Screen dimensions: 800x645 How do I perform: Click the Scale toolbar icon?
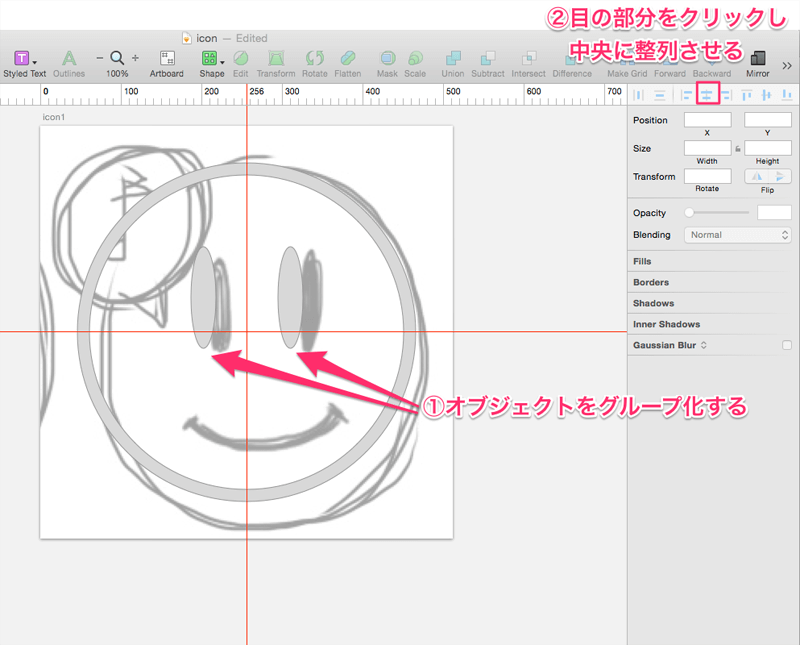(415, 58)
